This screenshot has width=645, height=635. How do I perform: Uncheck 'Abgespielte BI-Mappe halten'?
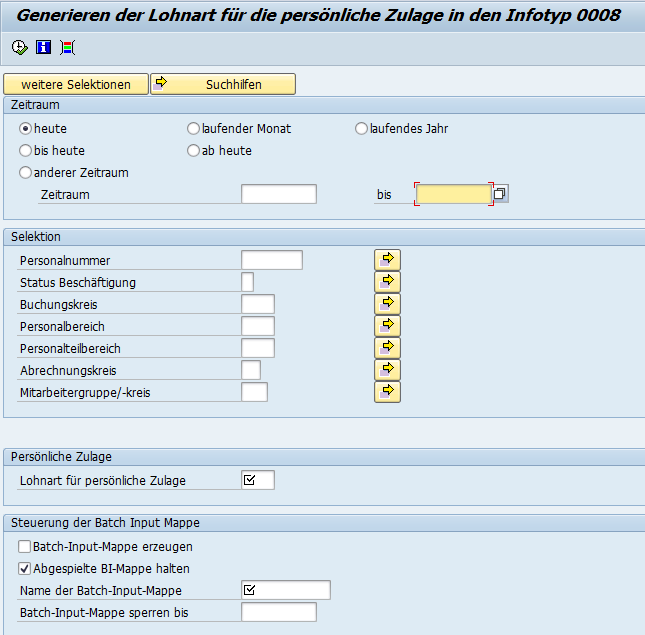(x=25, y=569)
